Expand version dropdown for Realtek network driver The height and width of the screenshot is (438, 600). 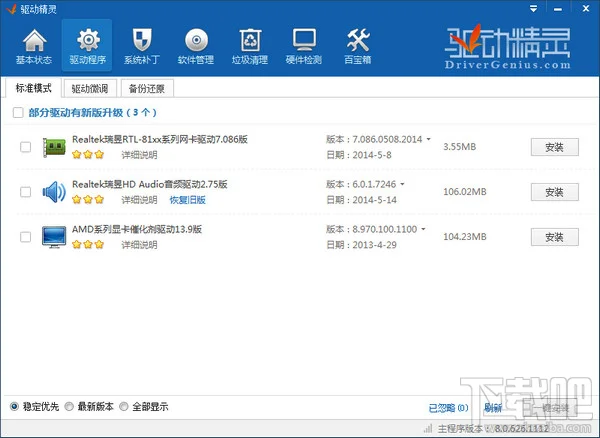click(x=429, y=140)
